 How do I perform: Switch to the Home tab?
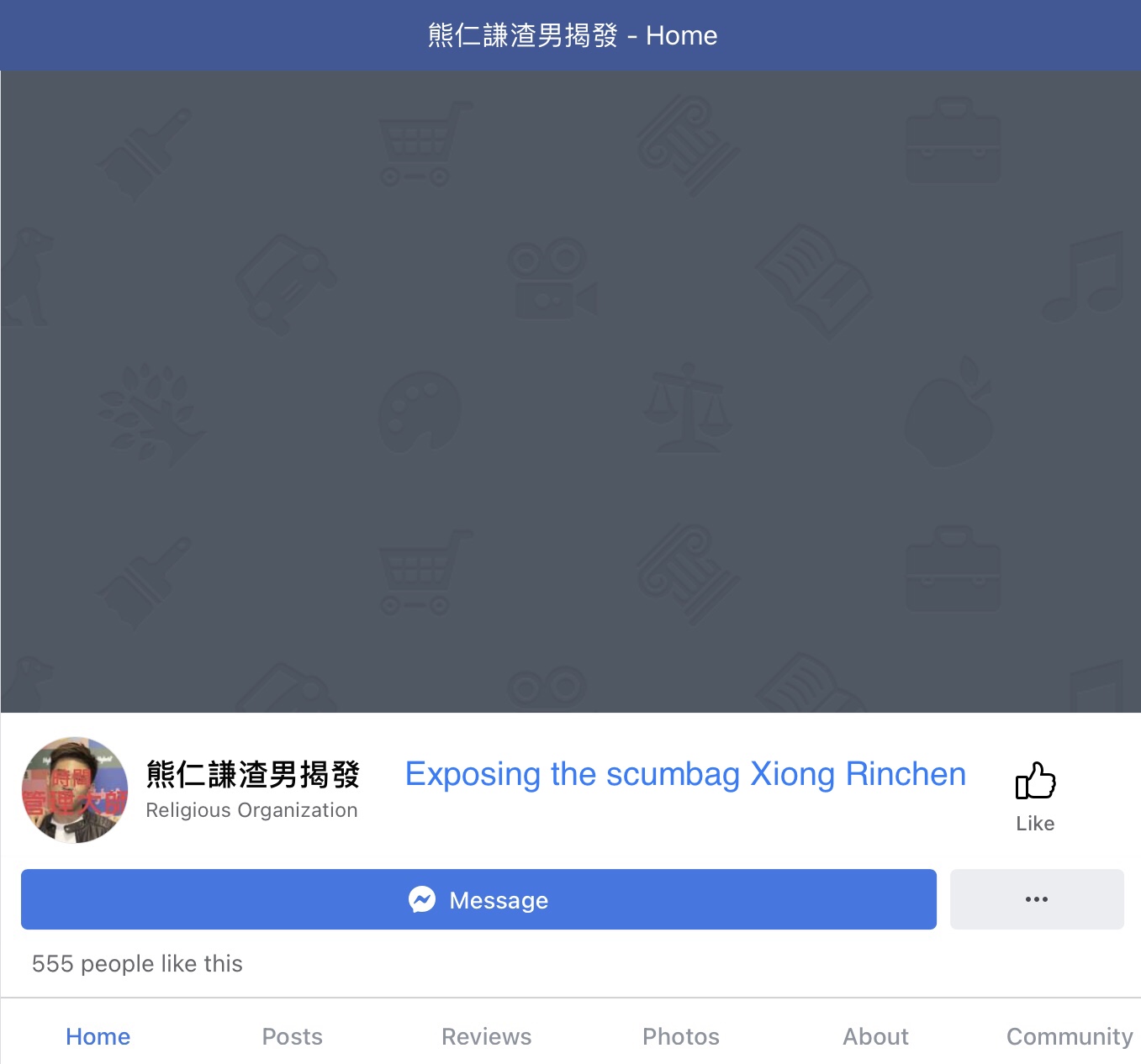[x=98, y=1036]
